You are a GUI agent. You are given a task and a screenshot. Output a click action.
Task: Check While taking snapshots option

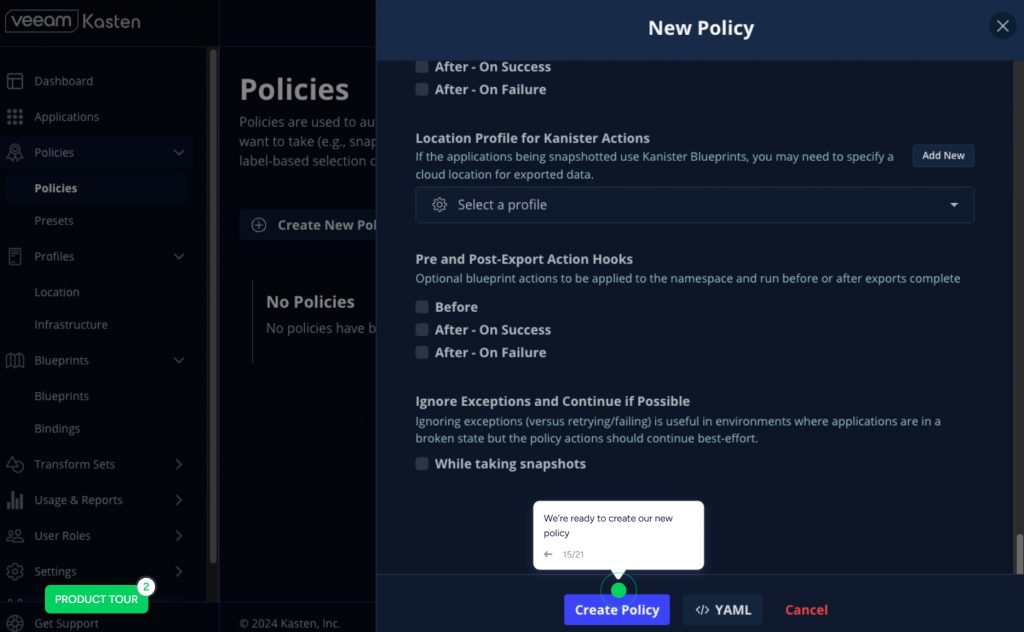[422, 464]
